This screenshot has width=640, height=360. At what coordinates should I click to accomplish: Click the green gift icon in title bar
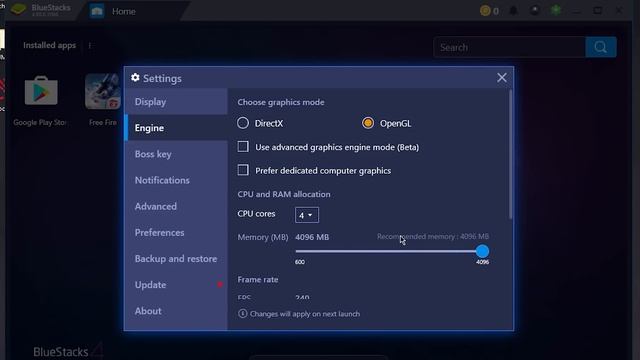[x=556, y=10]
